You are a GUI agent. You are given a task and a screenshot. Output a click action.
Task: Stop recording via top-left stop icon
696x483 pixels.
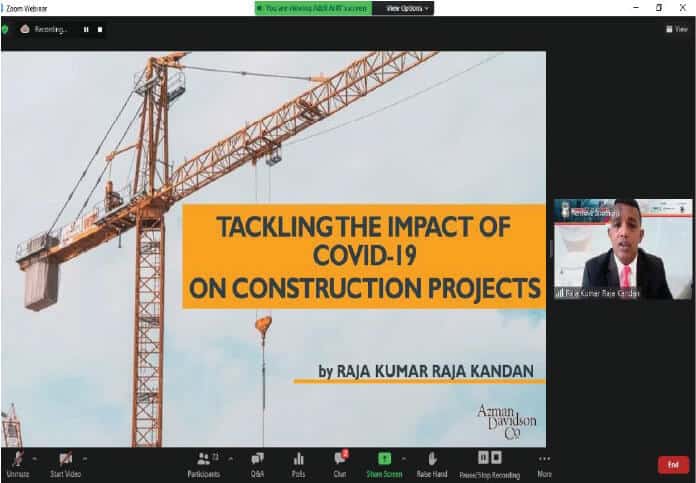[x=100, y=29]
